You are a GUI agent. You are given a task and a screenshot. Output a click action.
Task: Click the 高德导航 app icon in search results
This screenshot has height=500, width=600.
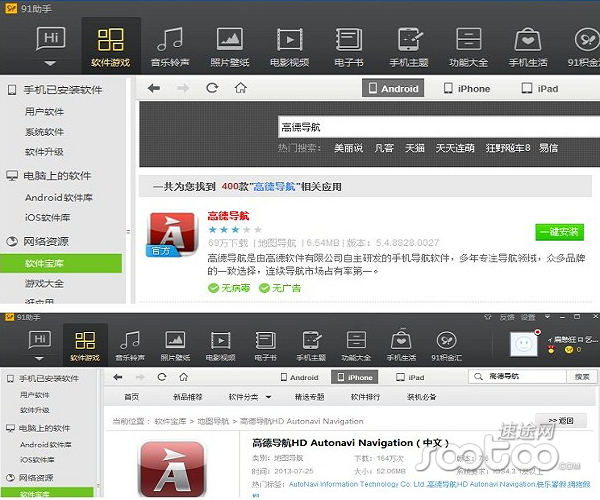click(x=172, y=234)
